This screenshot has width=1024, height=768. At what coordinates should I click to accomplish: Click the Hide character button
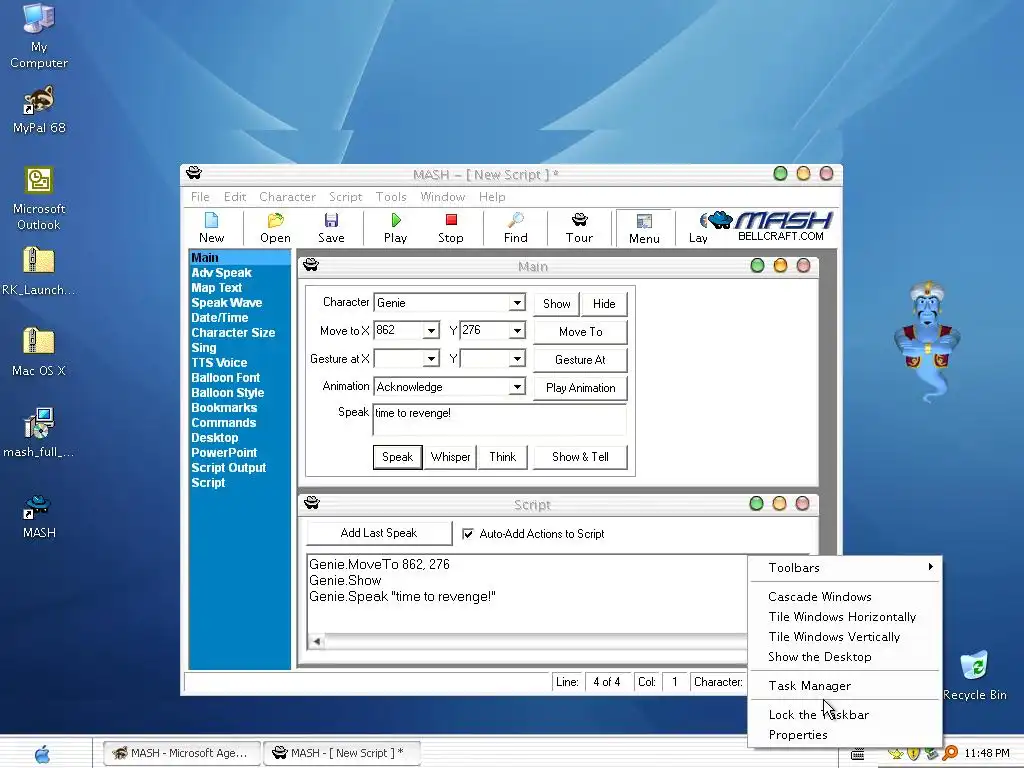tap(604, 304)
